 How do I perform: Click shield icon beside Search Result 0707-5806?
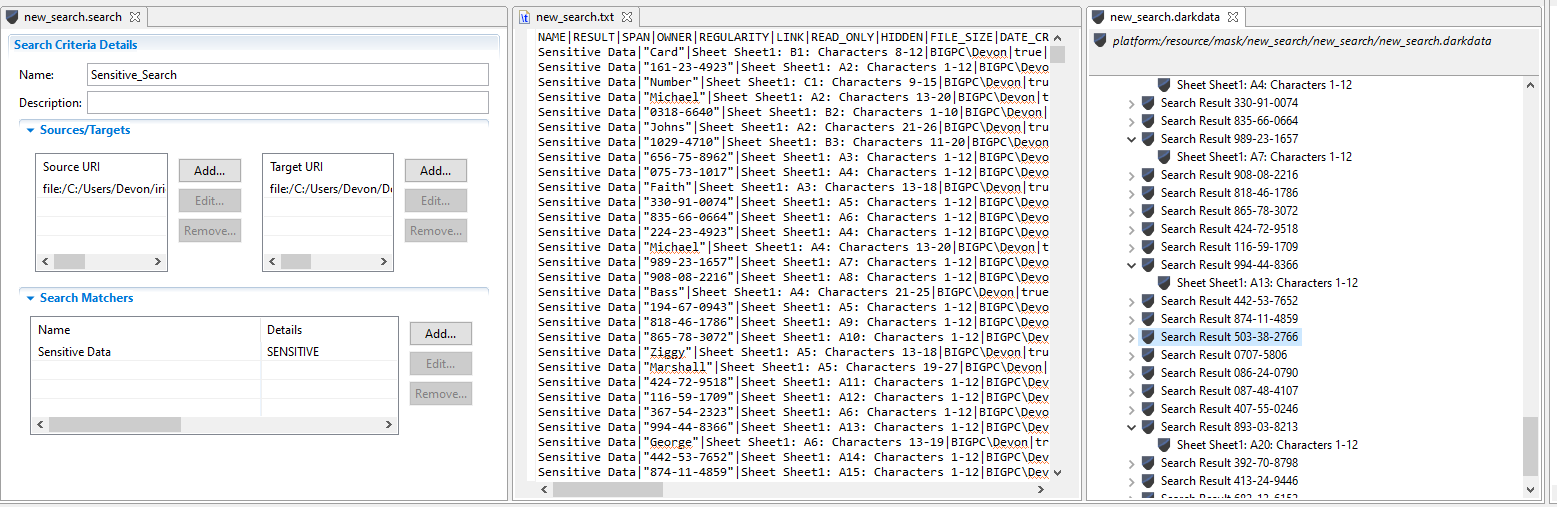1148,355
